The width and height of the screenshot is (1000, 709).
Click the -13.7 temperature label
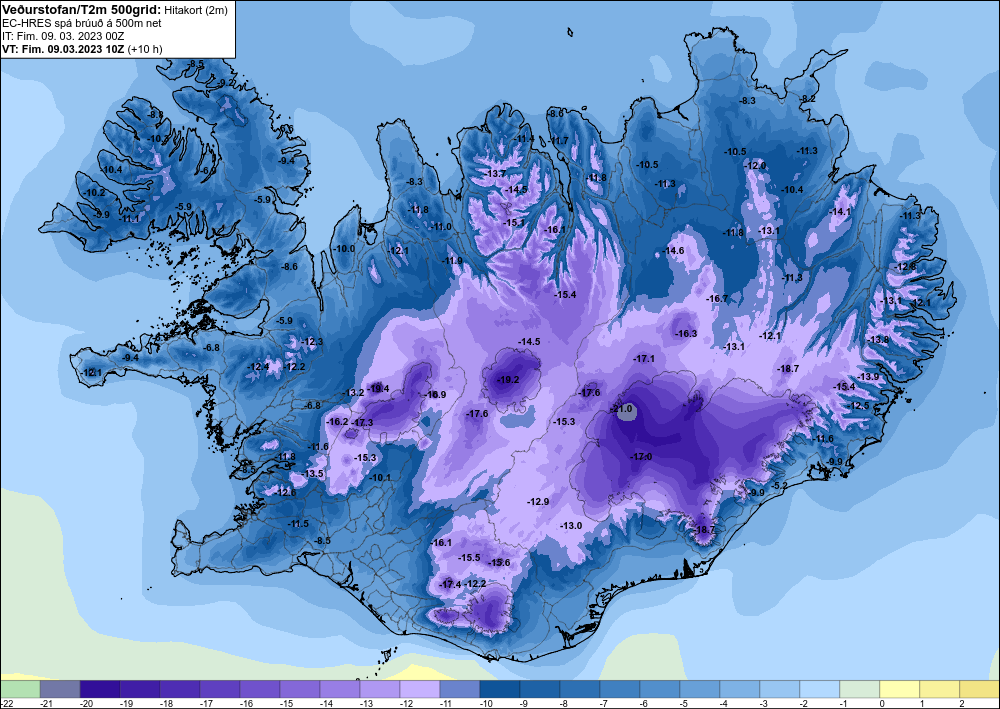tap(496, 173)
